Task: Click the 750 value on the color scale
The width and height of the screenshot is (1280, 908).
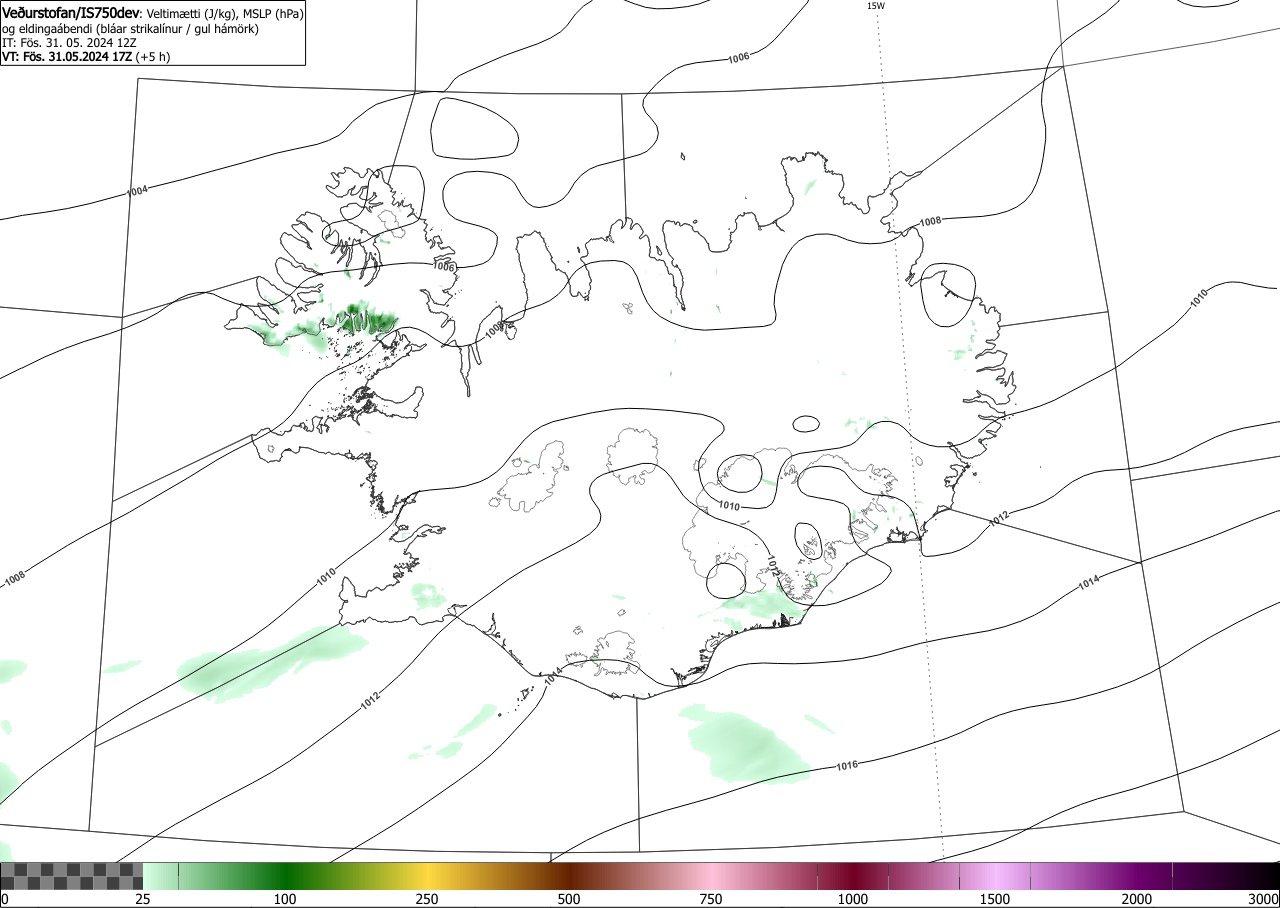Action: [711, 899]
